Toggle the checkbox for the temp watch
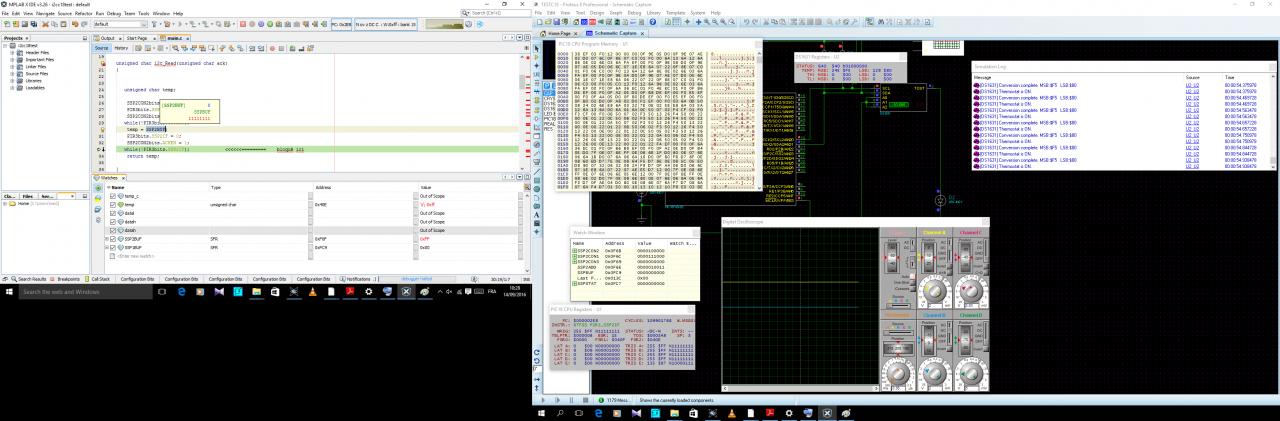1280x421 pixels. click(112, 204)
